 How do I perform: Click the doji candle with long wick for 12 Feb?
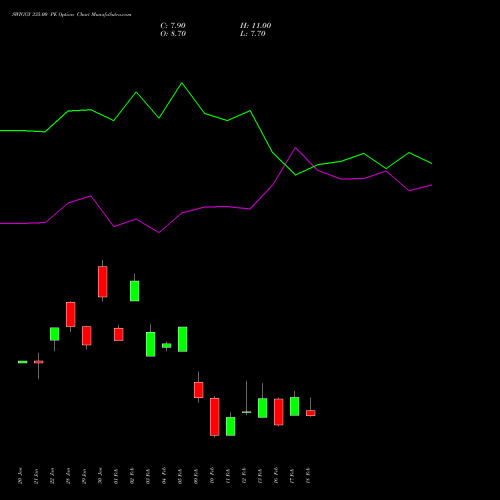point(247,412)
